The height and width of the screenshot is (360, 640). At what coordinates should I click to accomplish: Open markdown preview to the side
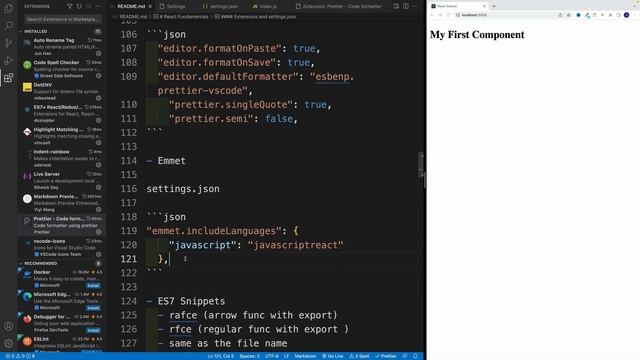coord(396,7)
